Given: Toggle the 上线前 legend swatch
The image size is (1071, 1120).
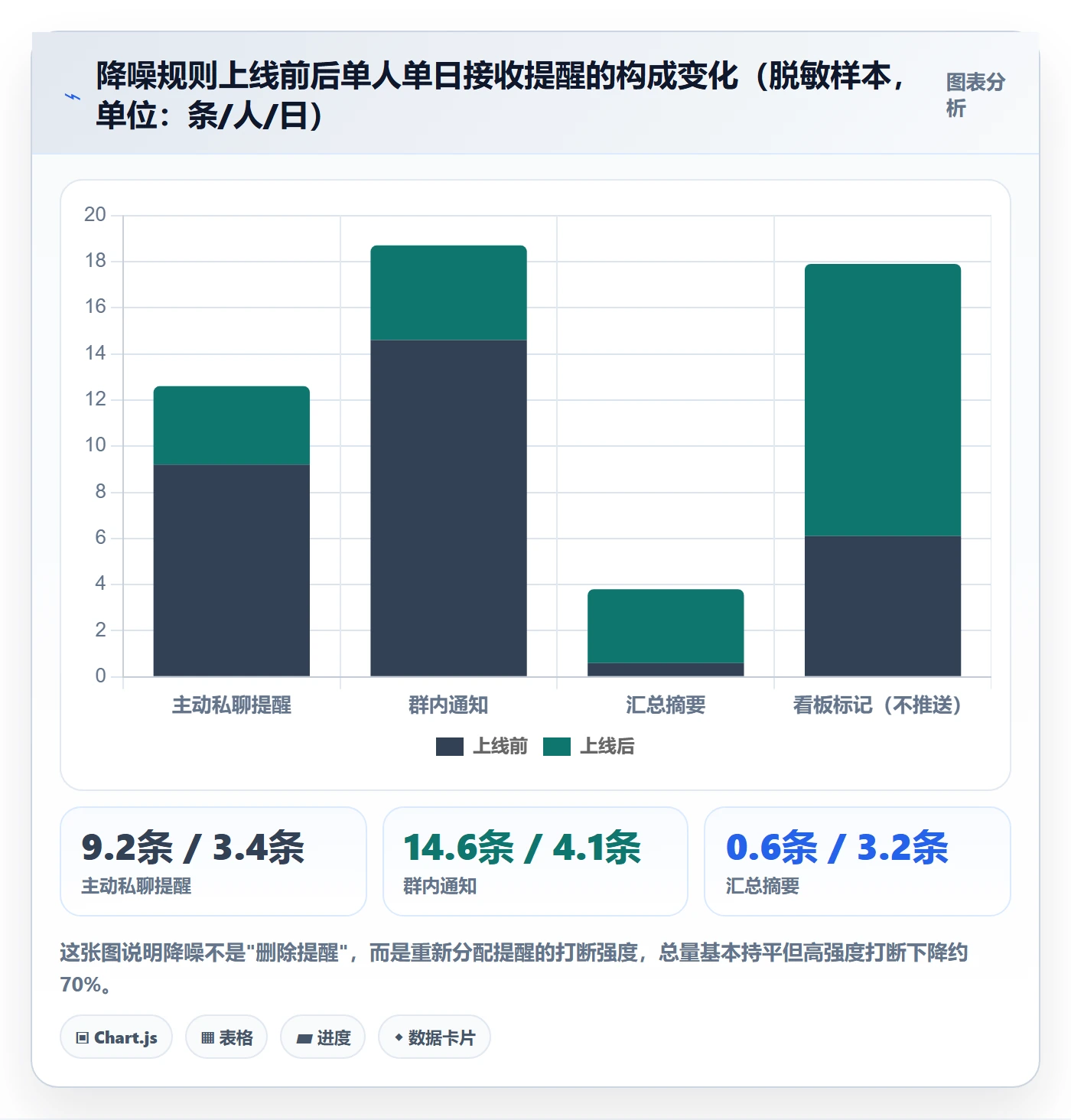Looking at the screenshot, I should point(450,747).
